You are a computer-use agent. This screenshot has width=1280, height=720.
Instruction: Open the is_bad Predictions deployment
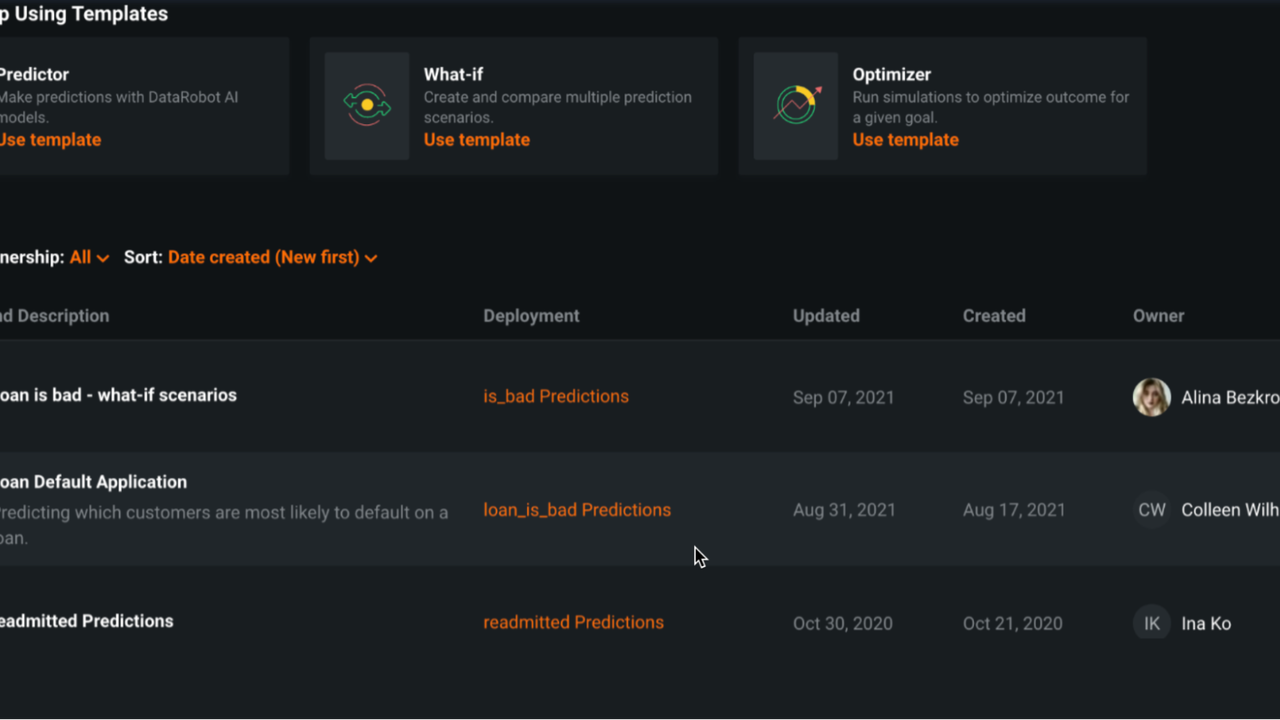click(x=556, y=396)
